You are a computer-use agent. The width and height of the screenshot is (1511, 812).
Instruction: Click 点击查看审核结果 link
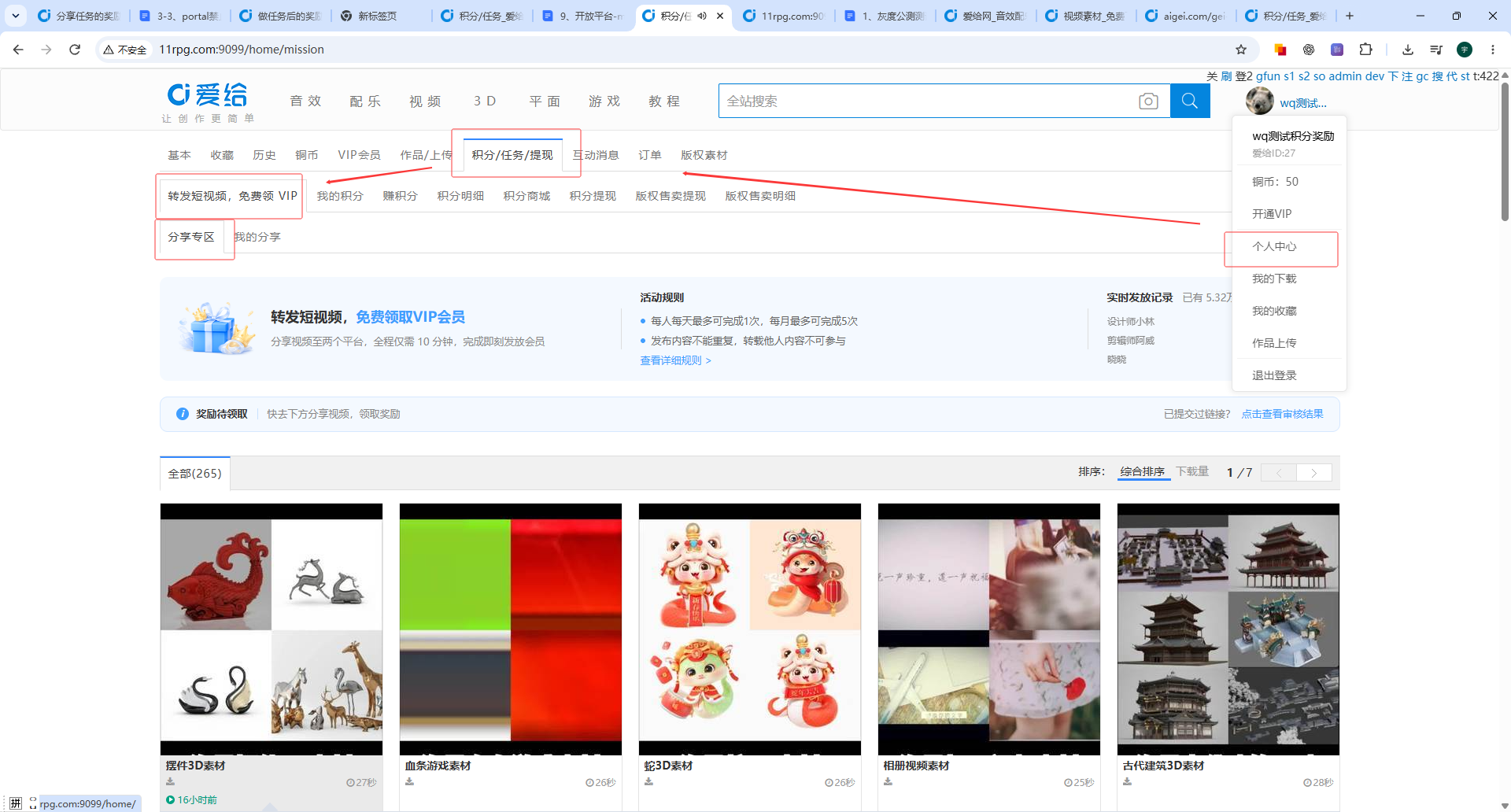(x=1283, y=414)
